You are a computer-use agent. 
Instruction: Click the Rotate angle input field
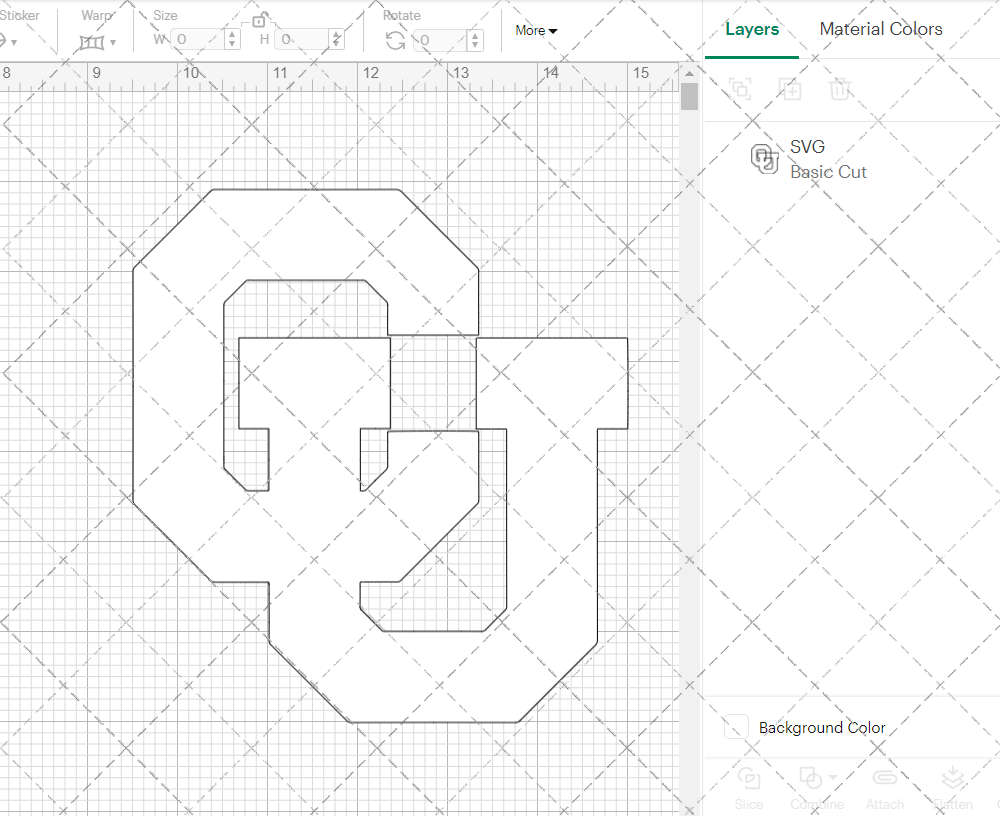441,40
